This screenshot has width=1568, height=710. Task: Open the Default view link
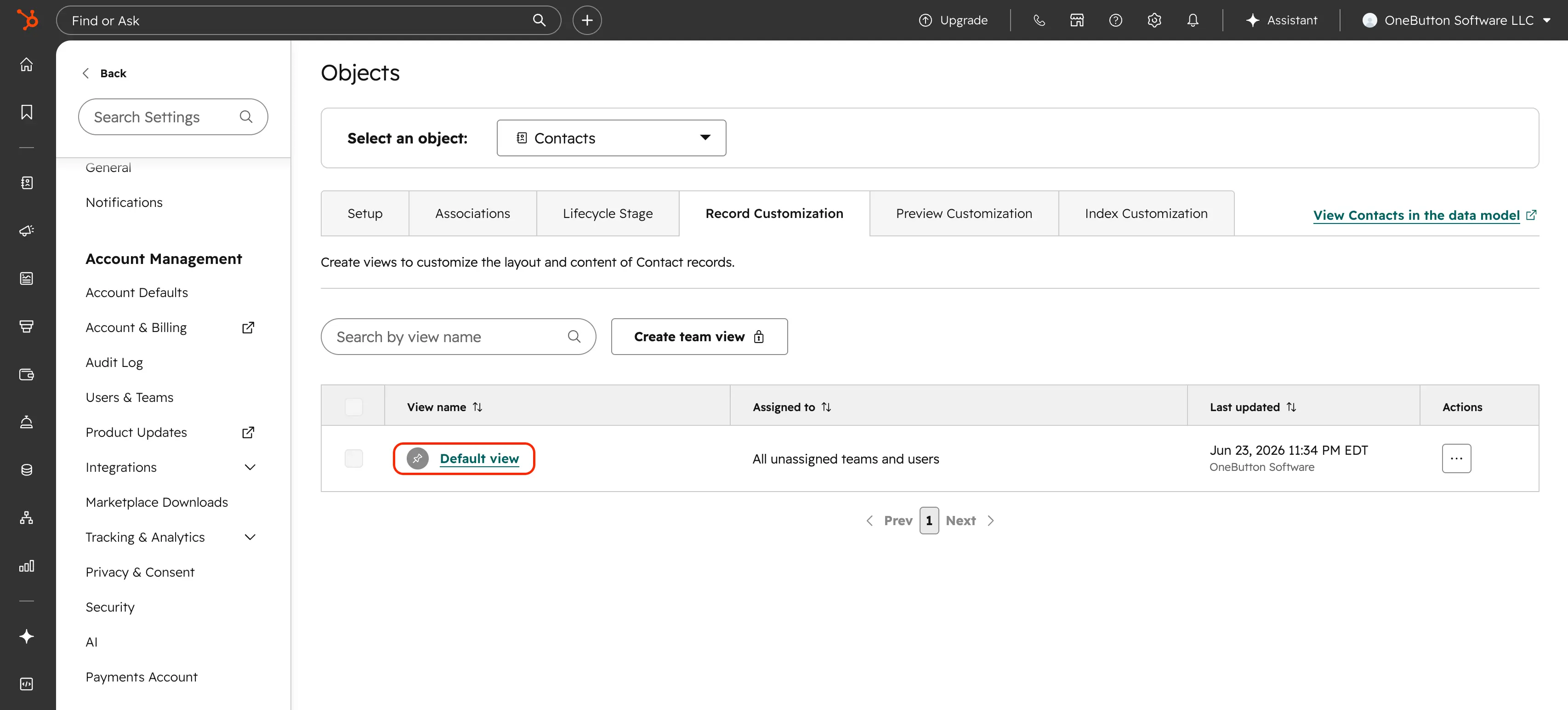[479, 458]
